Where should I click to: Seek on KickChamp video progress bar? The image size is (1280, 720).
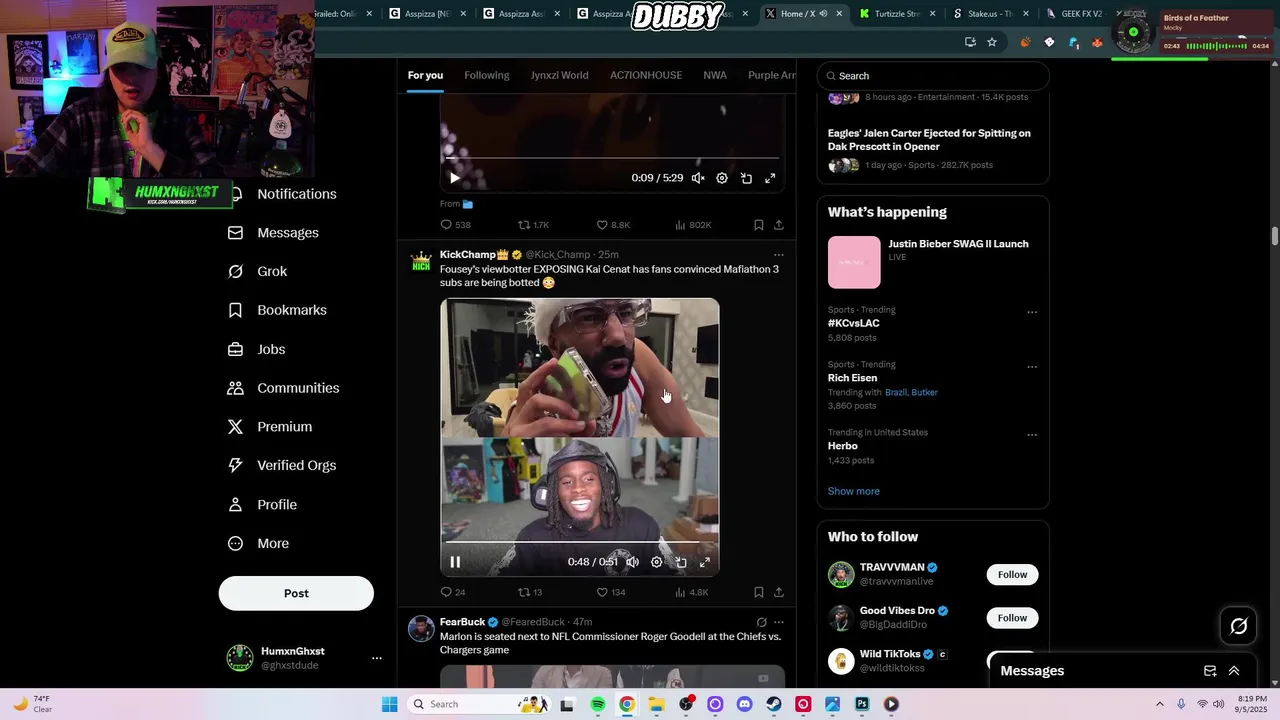pos(580,542)
